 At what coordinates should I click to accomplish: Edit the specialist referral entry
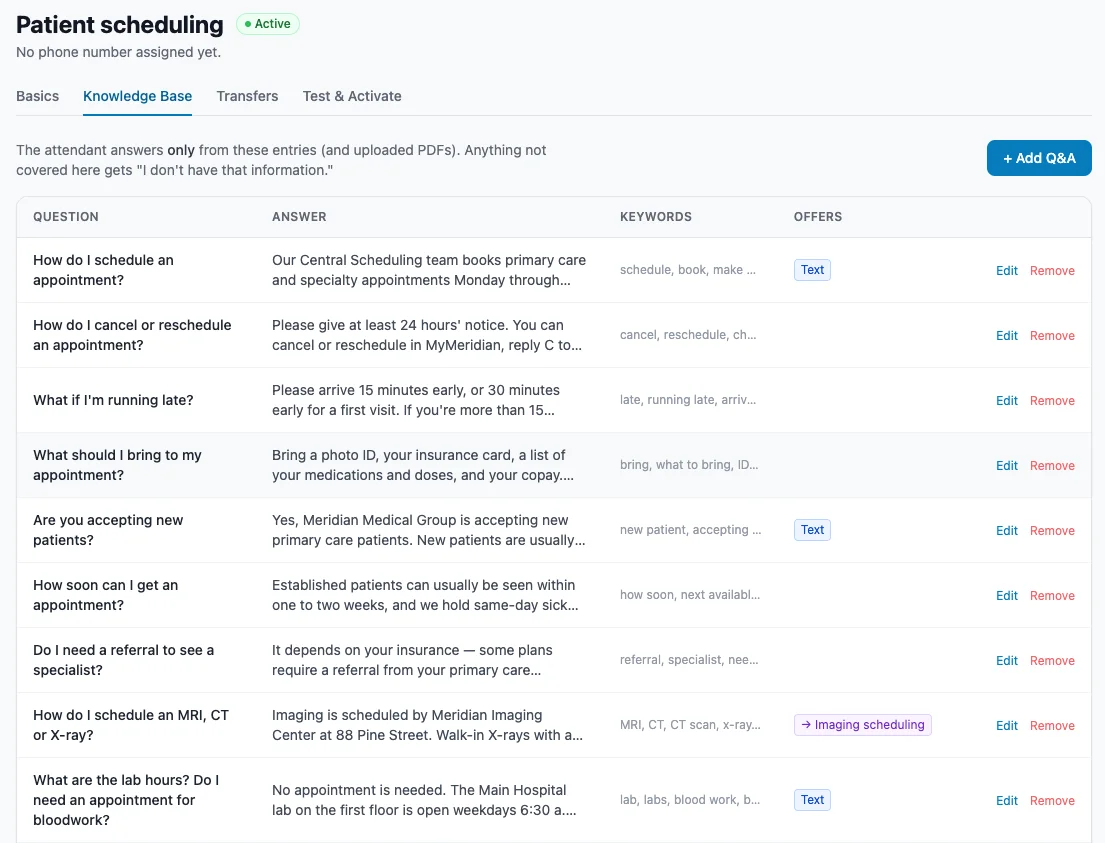coord(1006,660)
